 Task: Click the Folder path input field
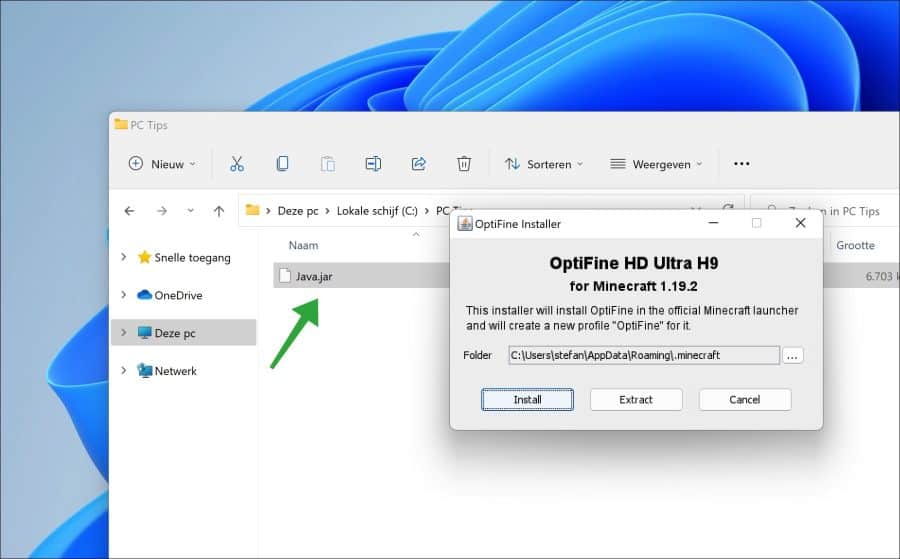[643, 355]
